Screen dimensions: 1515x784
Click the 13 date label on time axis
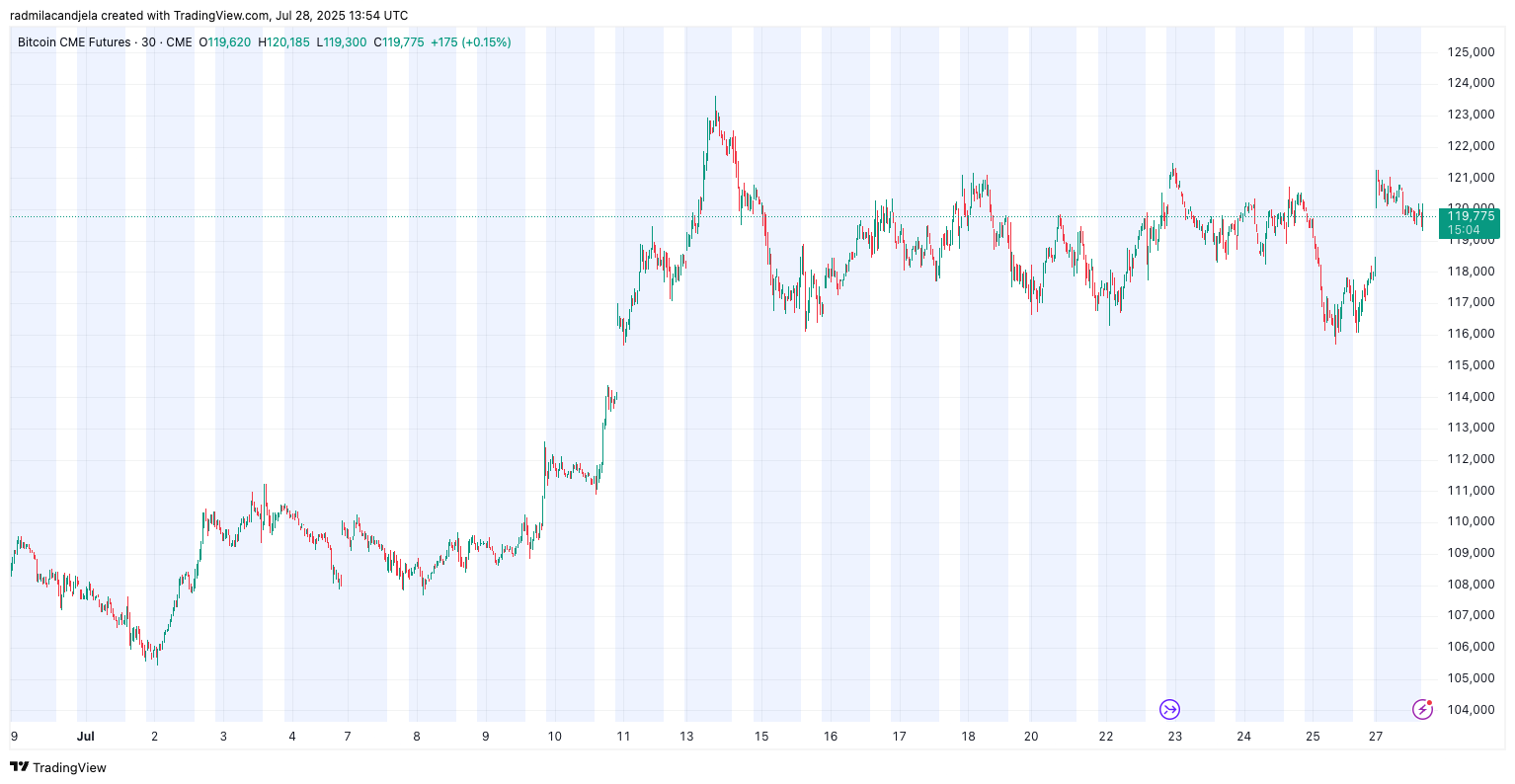[x=686, y=737]
